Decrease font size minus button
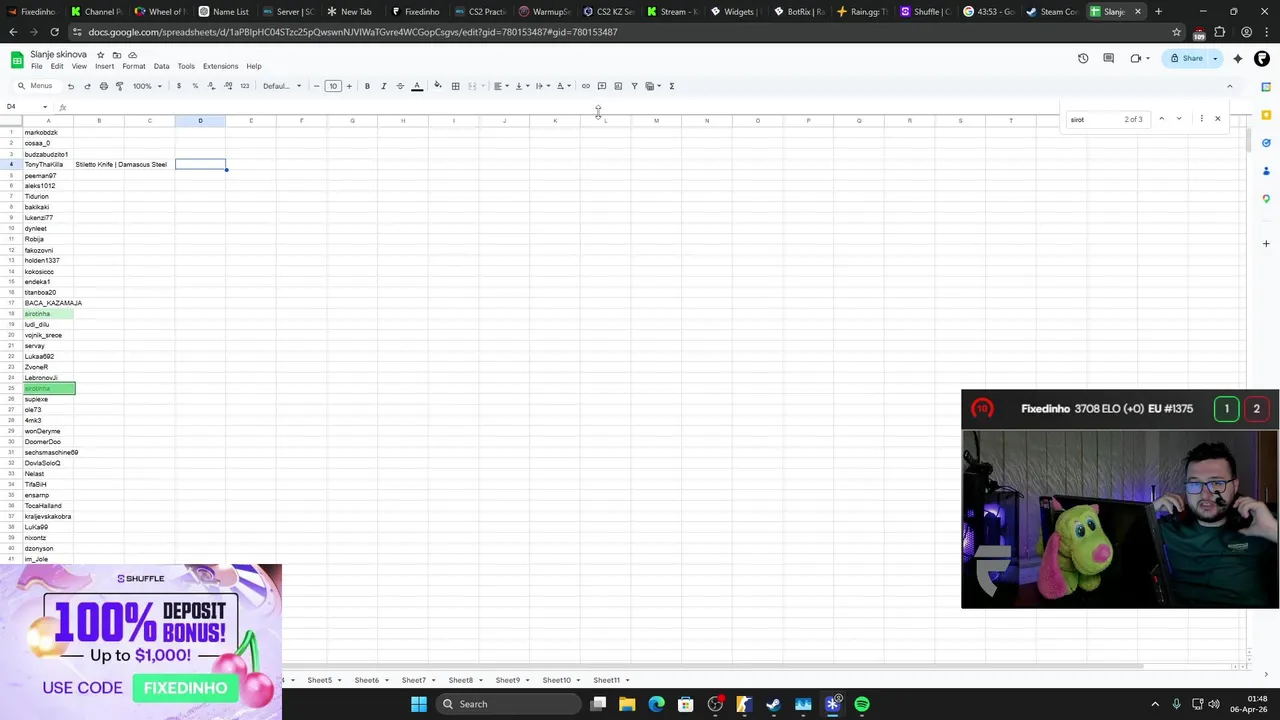1280x720 pixels. pos(316,86)
